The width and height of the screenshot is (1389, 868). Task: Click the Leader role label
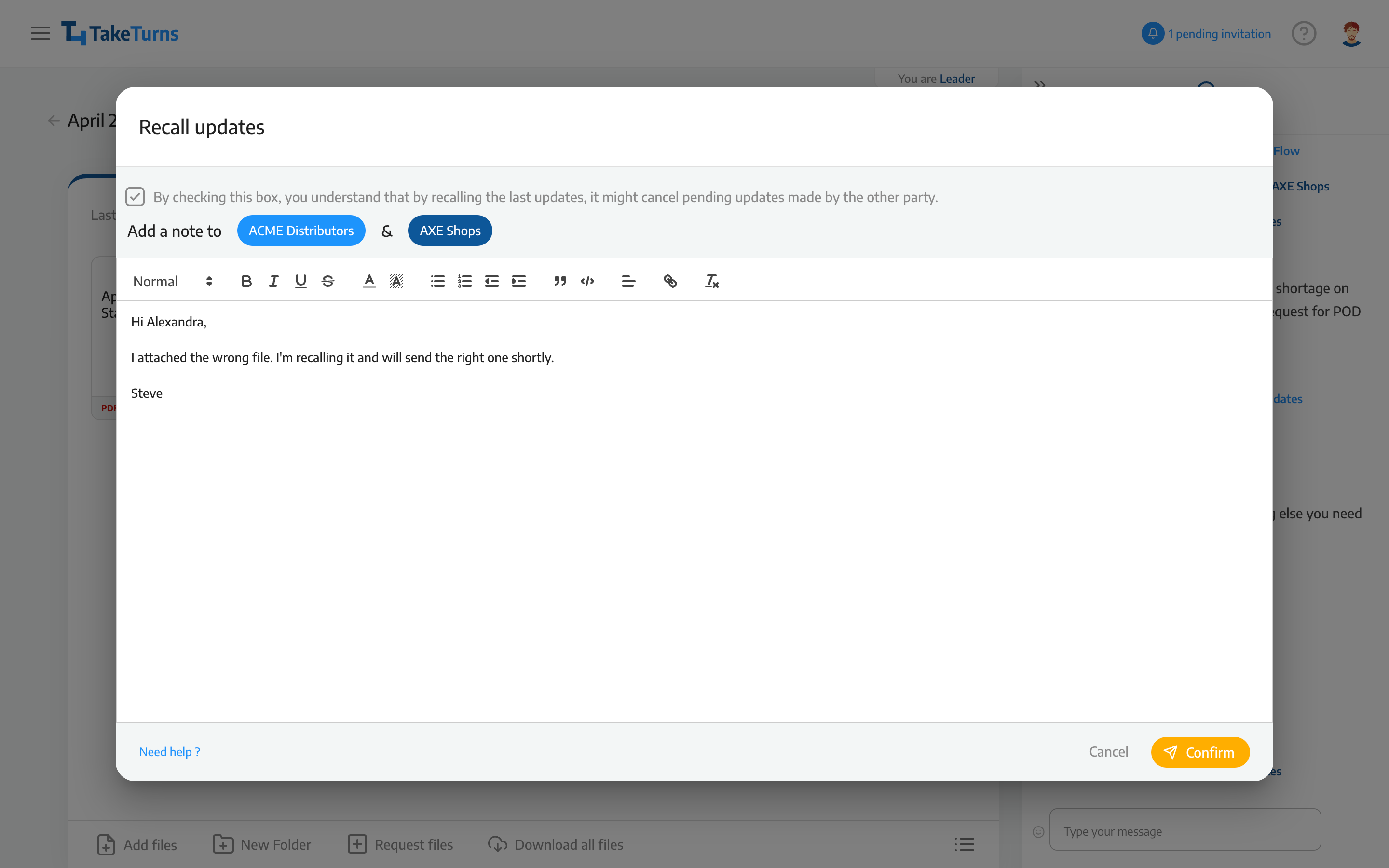click(x=957, y=79)
